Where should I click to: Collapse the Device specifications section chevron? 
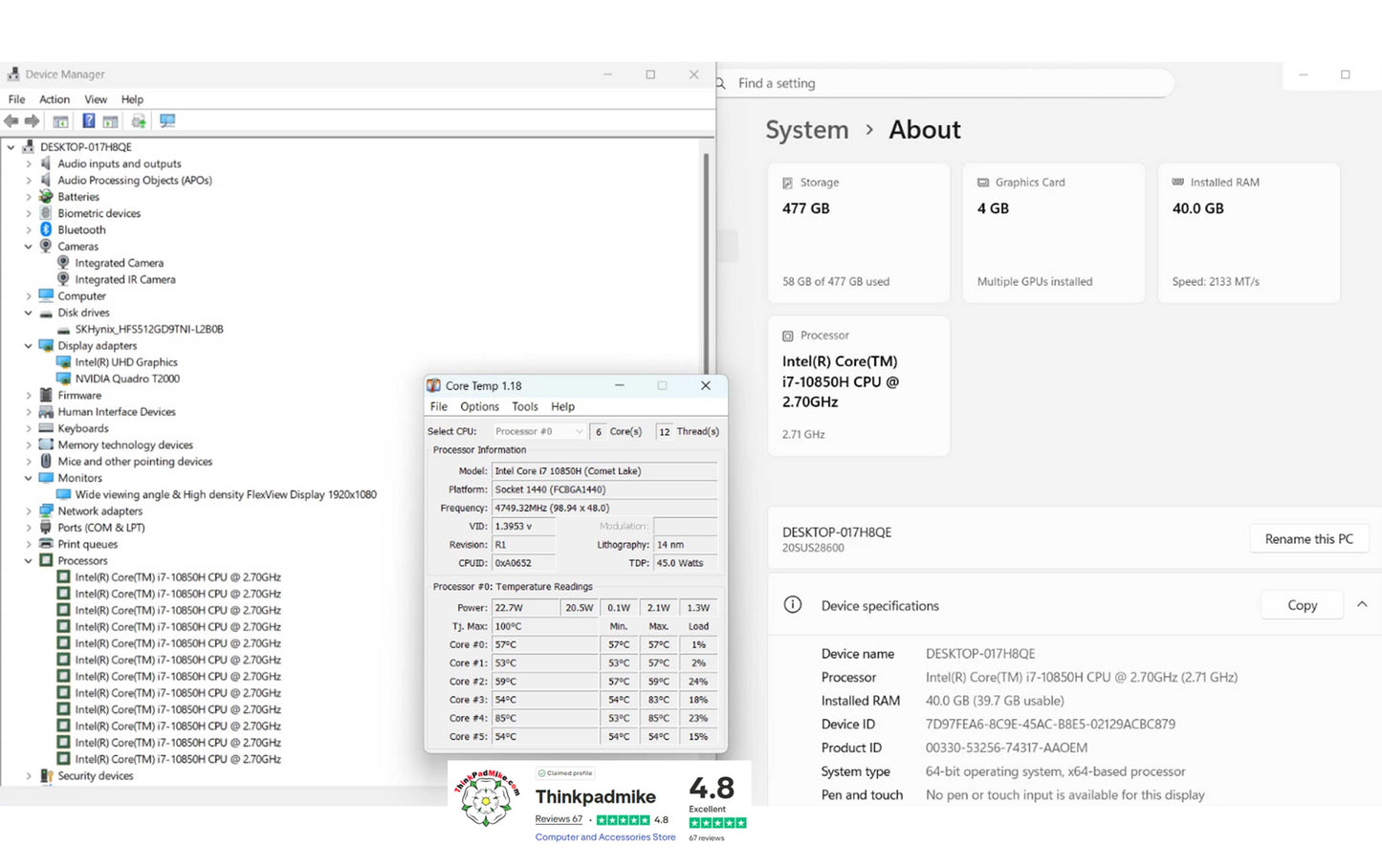click(x=1362, y=605)
